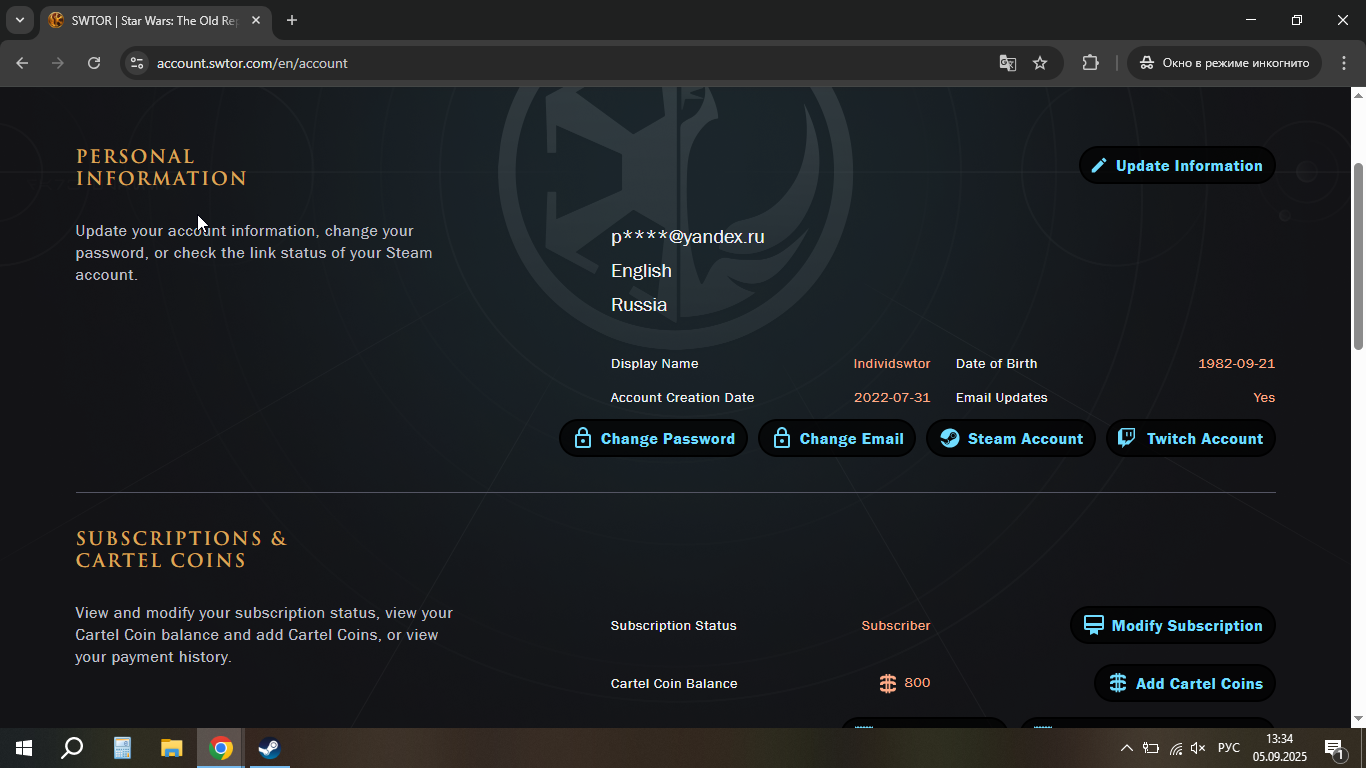Open Steam Account link settings
Viewport: 1366px width, 768px height.
pyautogui.click(x=1011, y=439)
